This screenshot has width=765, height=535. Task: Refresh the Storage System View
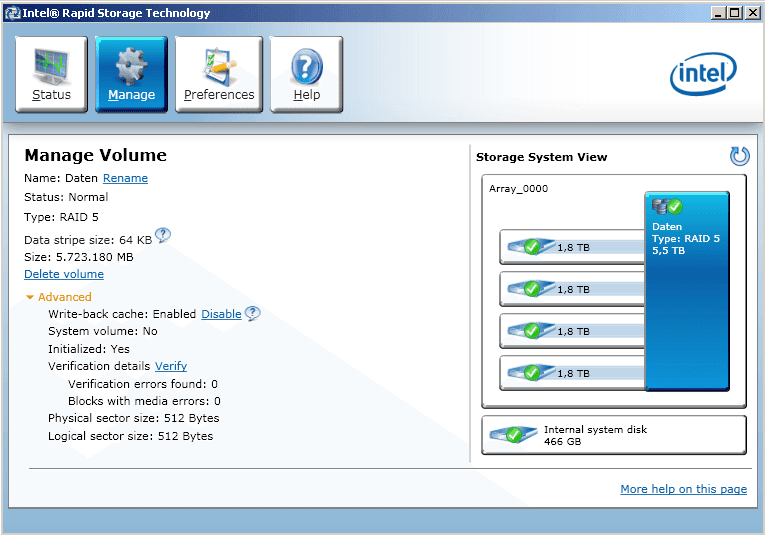click(x=740, y=157)
